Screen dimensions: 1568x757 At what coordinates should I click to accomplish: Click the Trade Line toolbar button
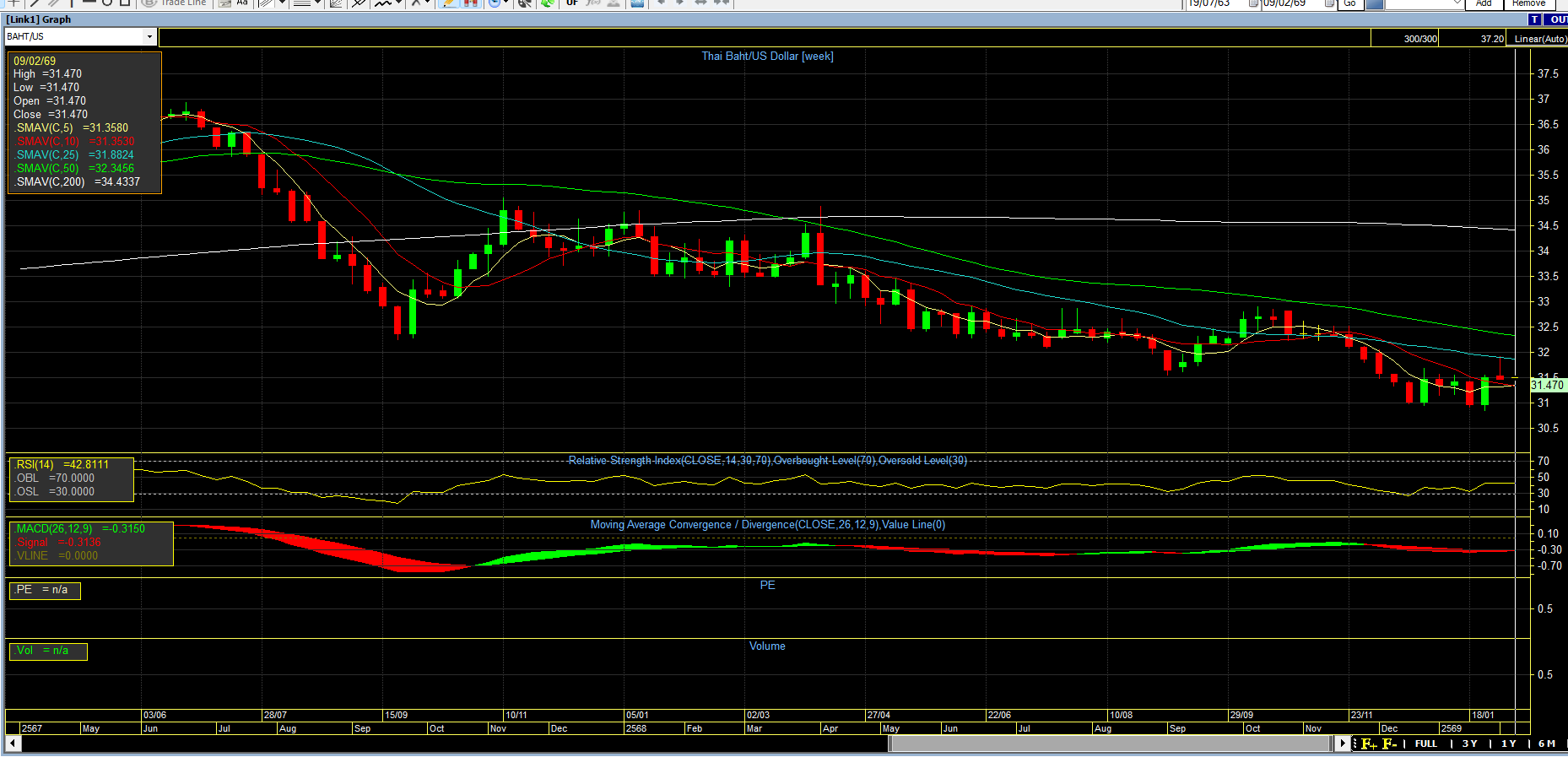[x=175, y=3]
